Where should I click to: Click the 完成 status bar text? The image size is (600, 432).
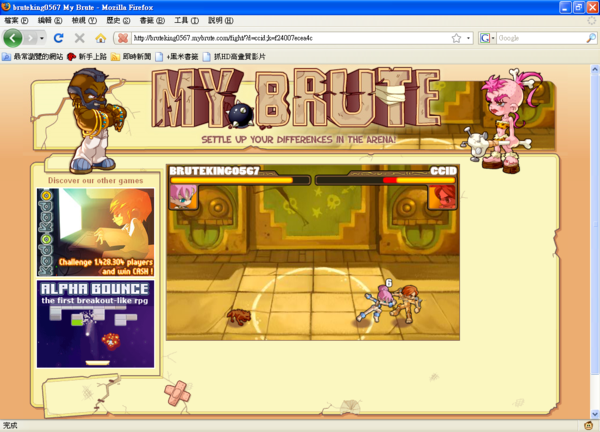pos(10,425)
